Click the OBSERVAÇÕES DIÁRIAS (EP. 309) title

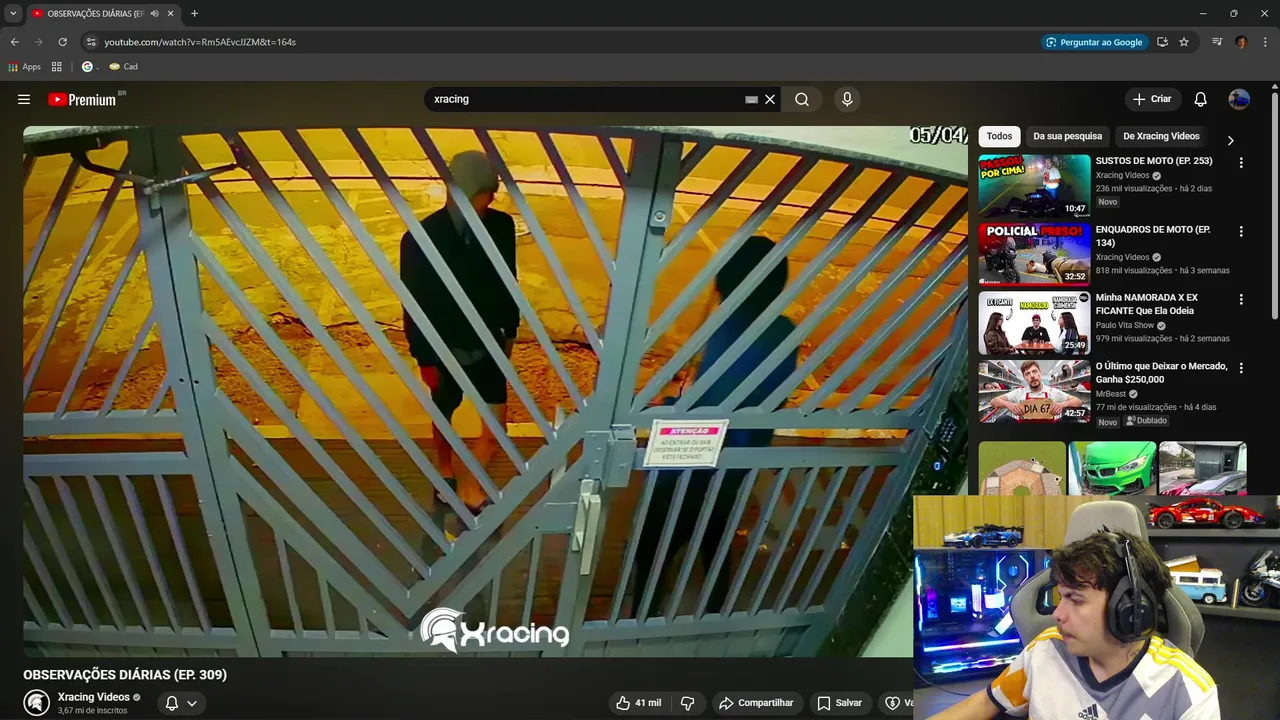pos(125,675)
